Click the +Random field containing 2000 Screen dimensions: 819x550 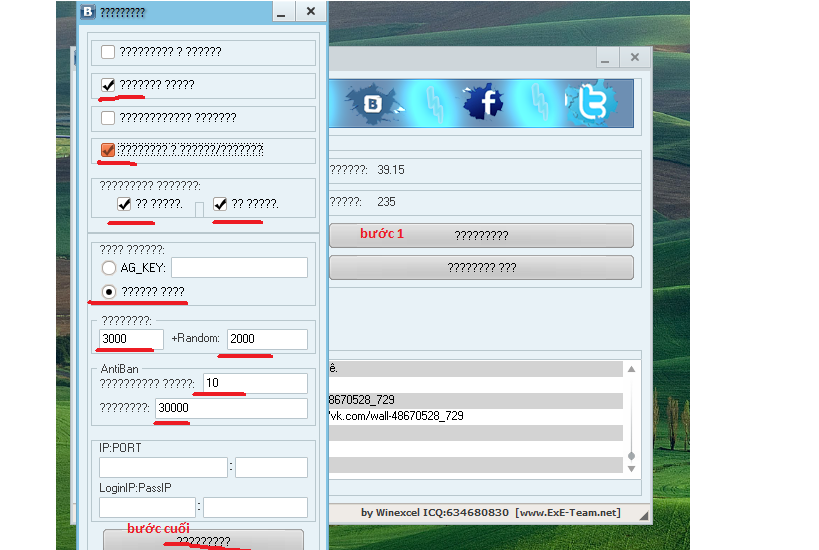(267, 339)
